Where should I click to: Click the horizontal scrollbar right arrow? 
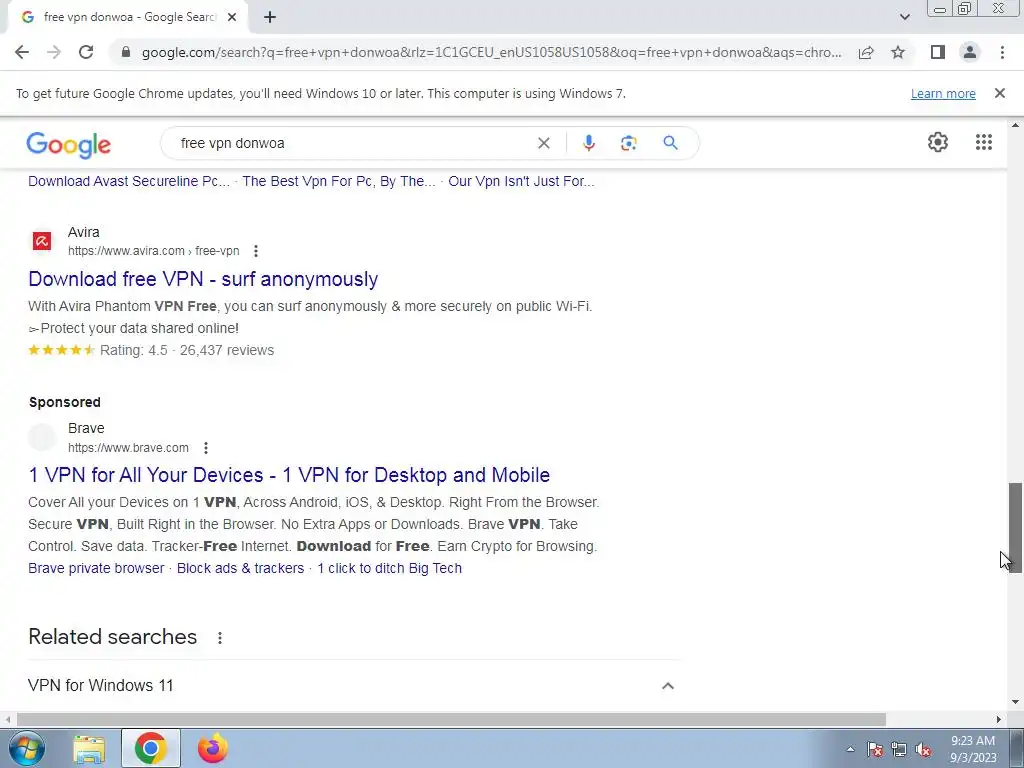999,720
